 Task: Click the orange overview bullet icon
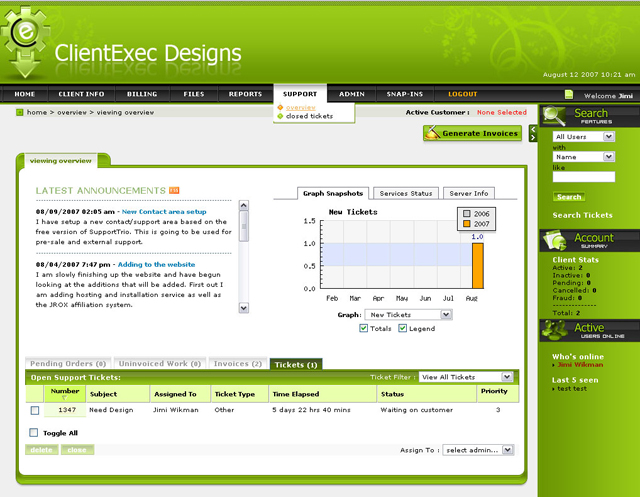coord(280,107)
